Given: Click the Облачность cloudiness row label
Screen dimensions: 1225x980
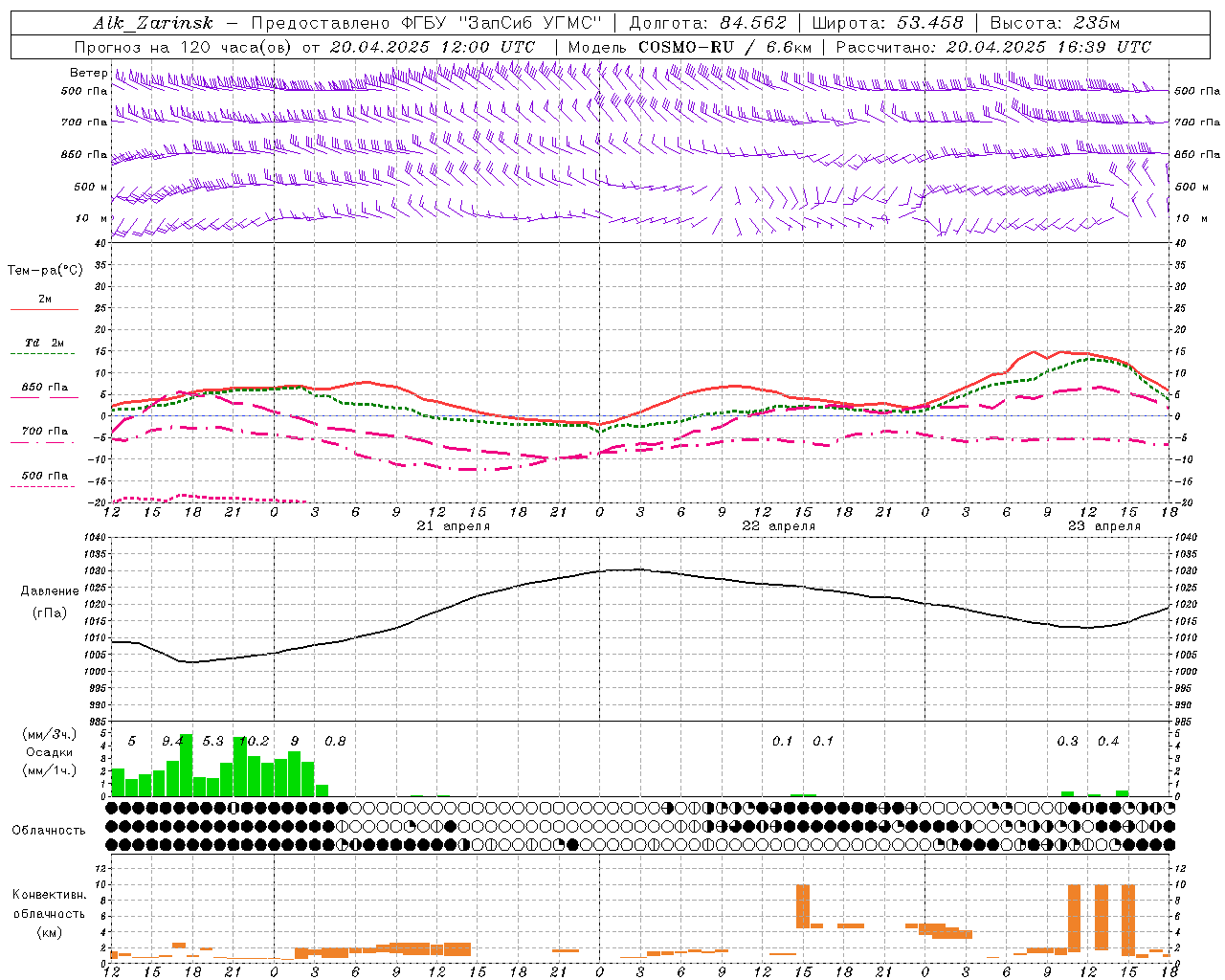Looking at the screenshot, I should click(x=49, y=831).
